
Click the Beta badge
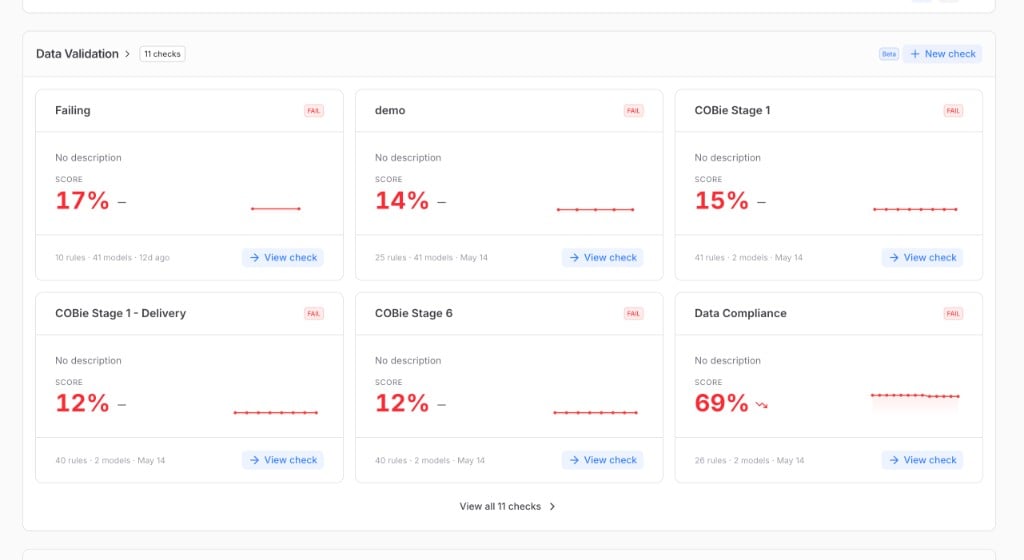(888, 54)
